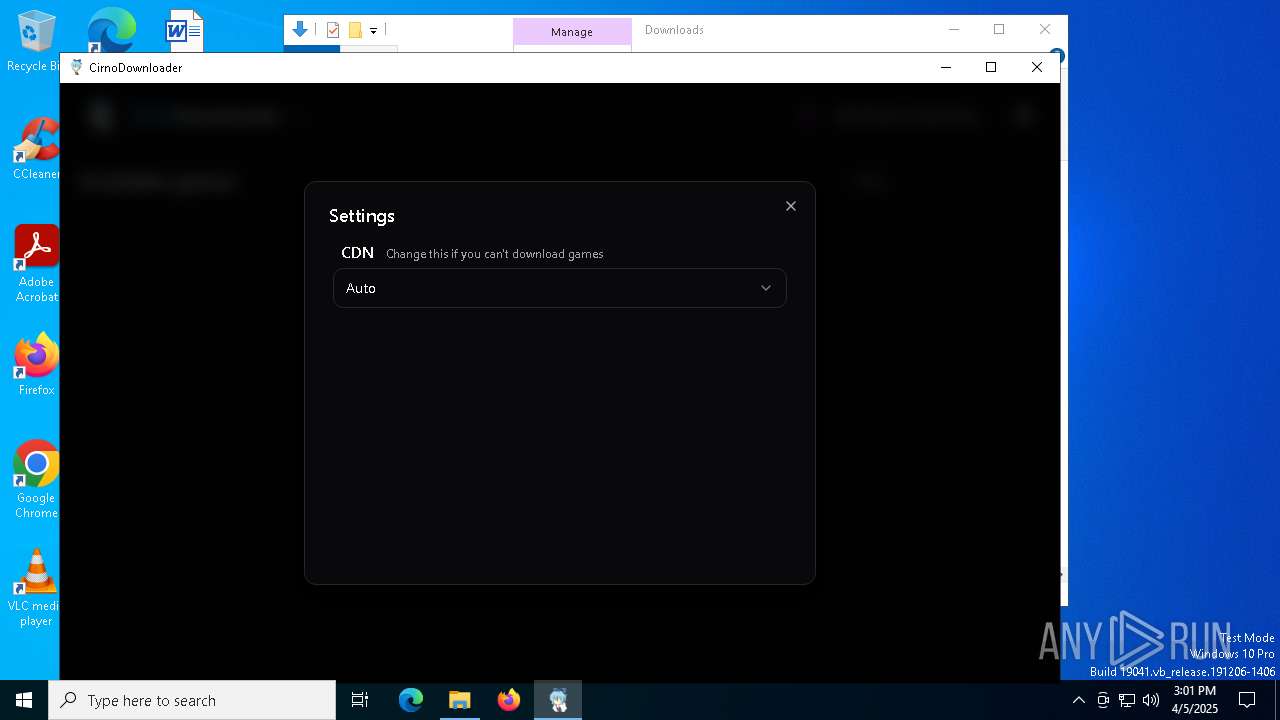Click the CirnoDownloader title bar icon
1280x720 pixels.
point(76,67)
